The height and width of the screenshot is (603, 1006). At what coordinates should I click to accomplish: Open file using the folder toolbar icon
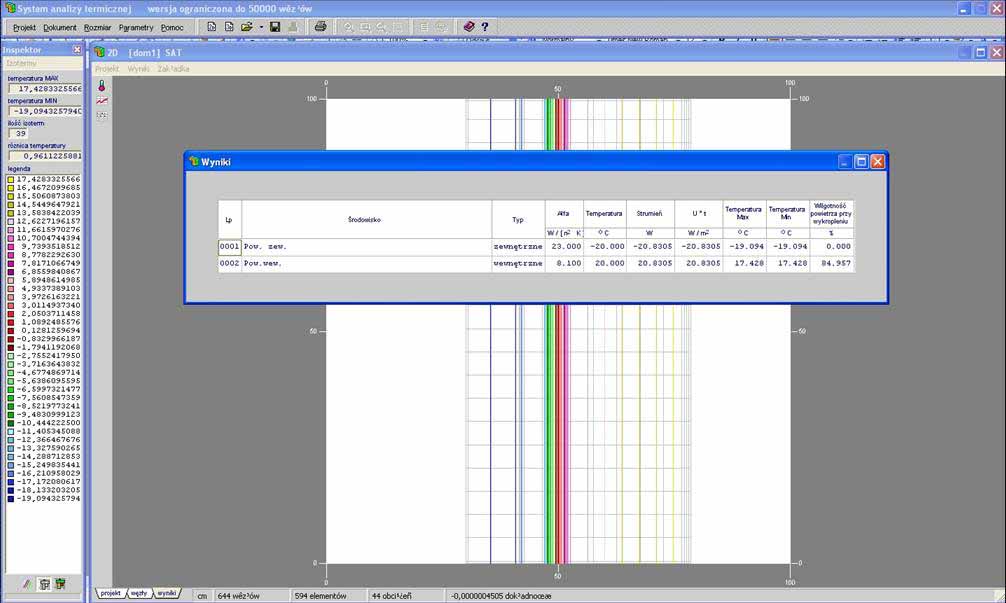tap(247, 27)
